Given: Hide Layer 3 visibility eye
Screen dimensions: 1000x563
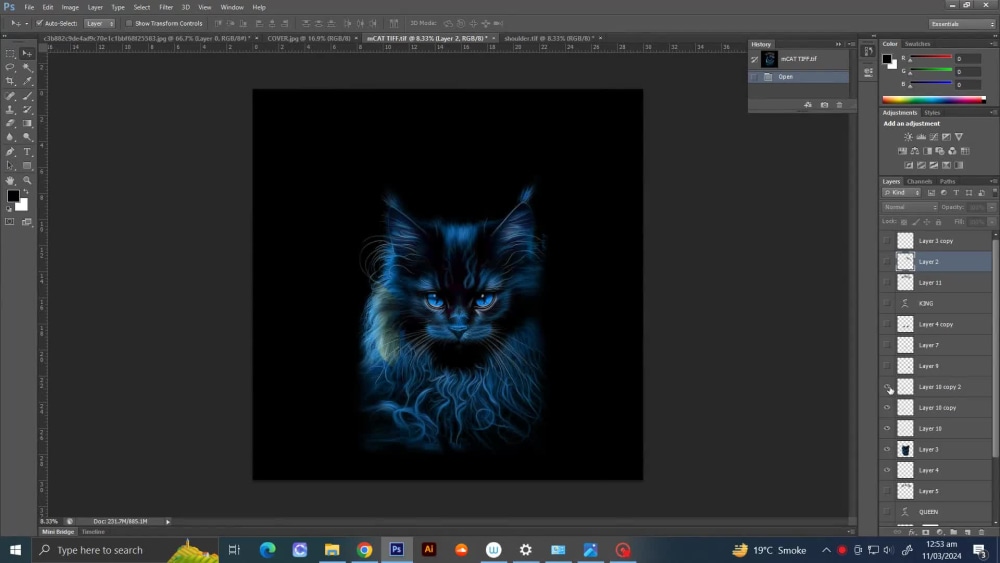Looking at the screenshot, I should [887, 450].
